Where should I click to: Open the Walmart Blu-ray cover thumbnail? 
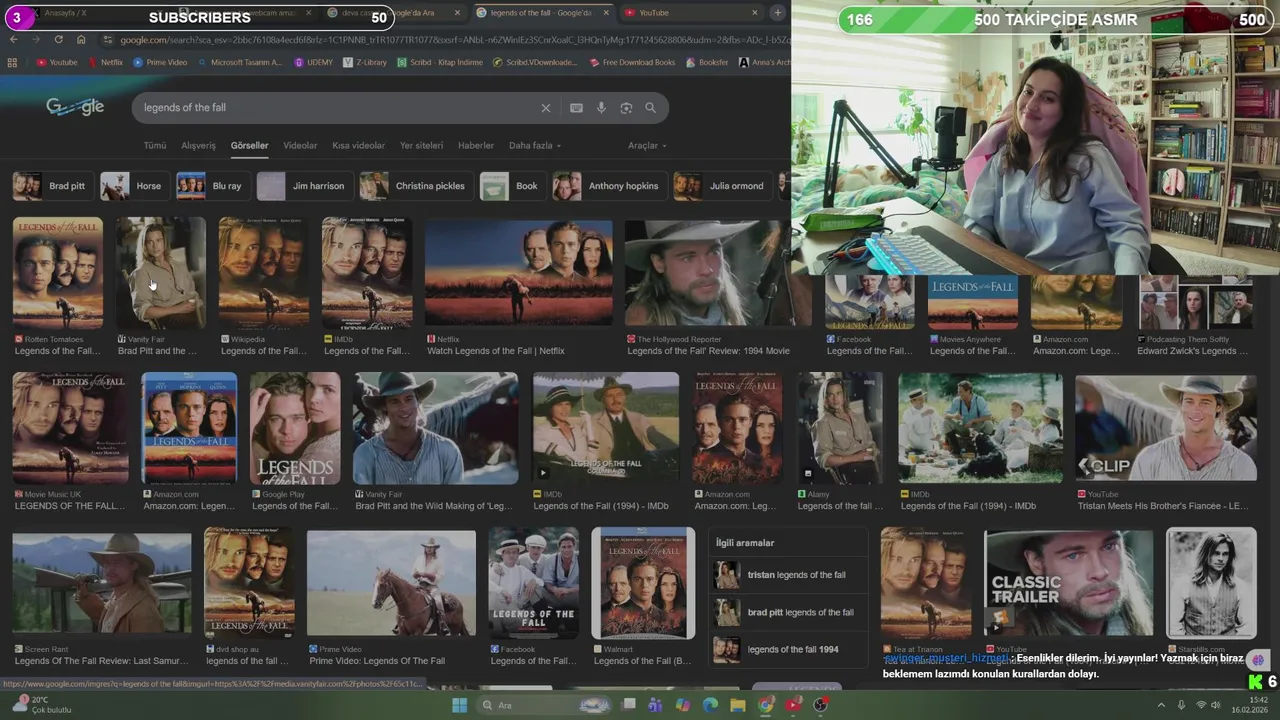(x=642, y=583)
